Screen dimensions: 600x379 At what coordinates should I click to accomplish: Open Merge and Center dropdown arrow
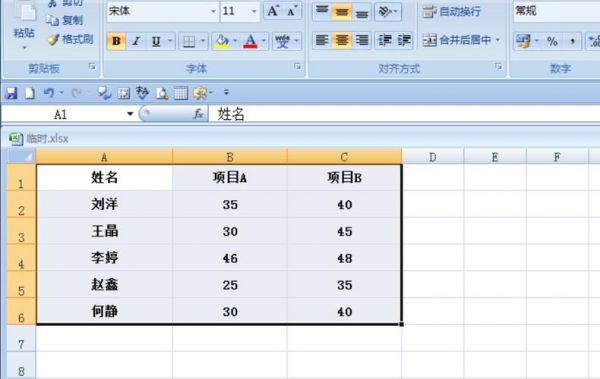click(498, 40)
